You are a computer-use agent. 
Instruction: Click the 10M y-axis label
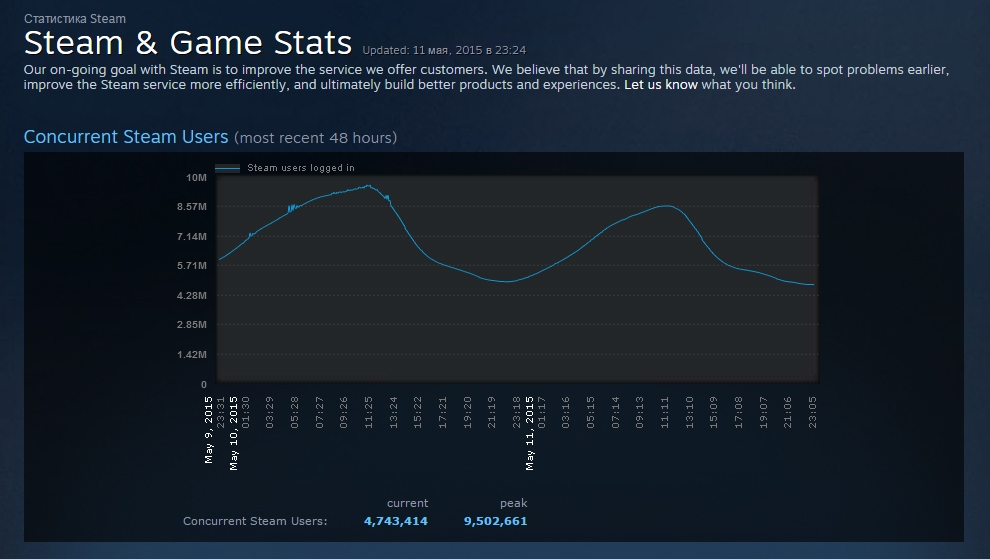196,177
